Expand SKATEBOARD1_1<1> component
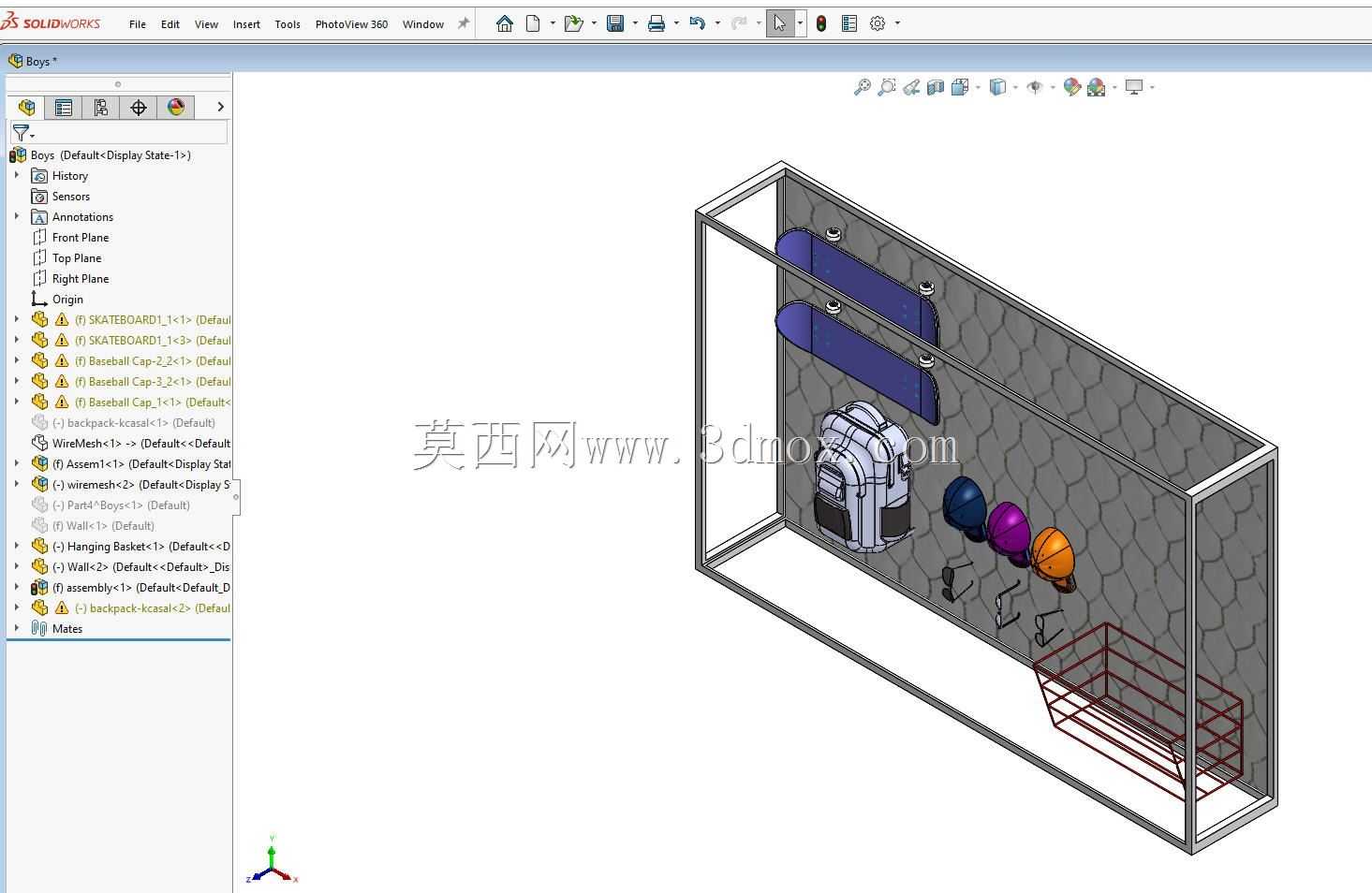 click(x=16, y=319)
